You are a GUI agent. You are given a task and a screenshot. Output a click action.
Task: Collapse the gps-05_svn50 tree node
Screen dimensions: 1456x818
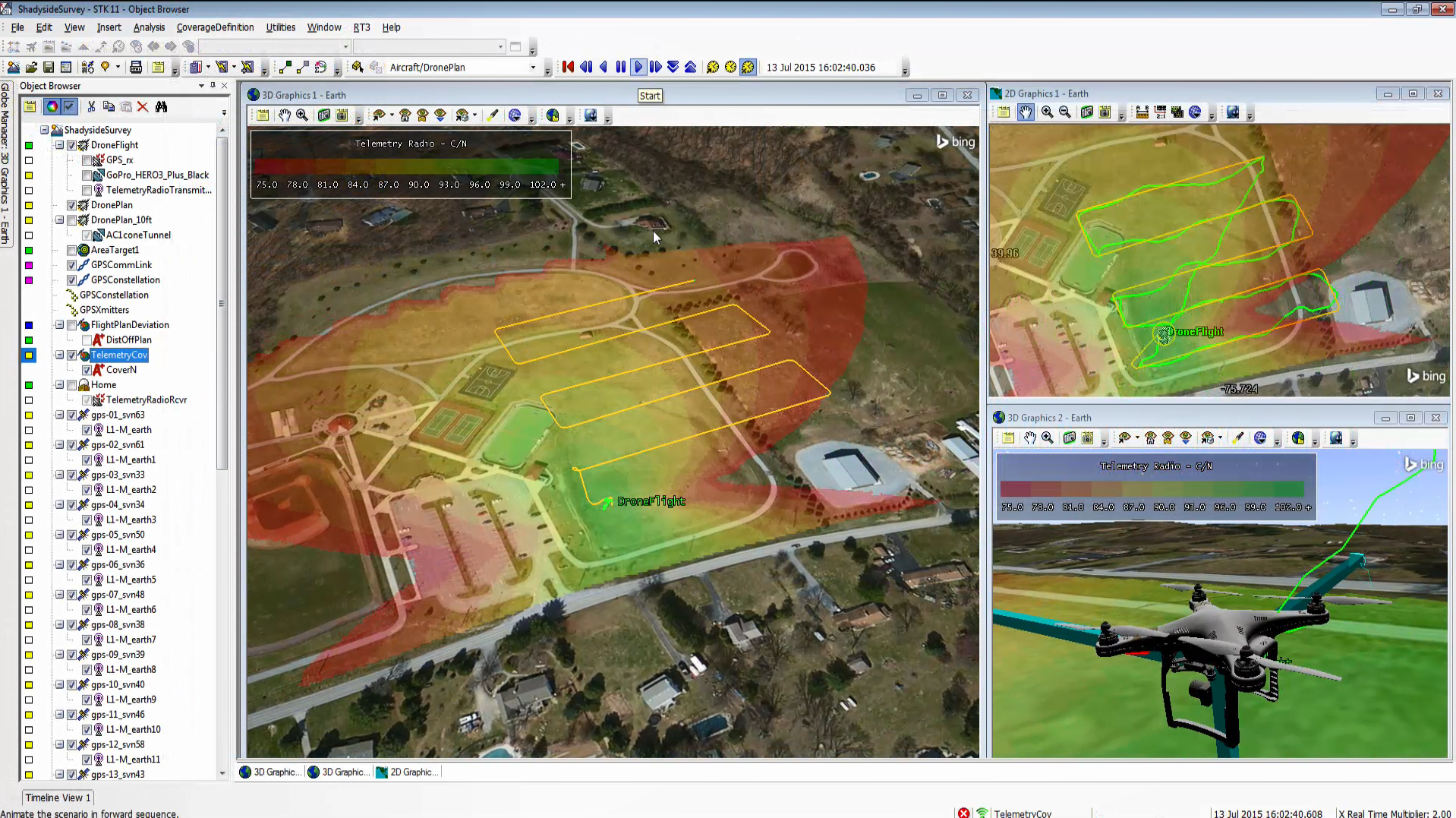tap(59, 535)
